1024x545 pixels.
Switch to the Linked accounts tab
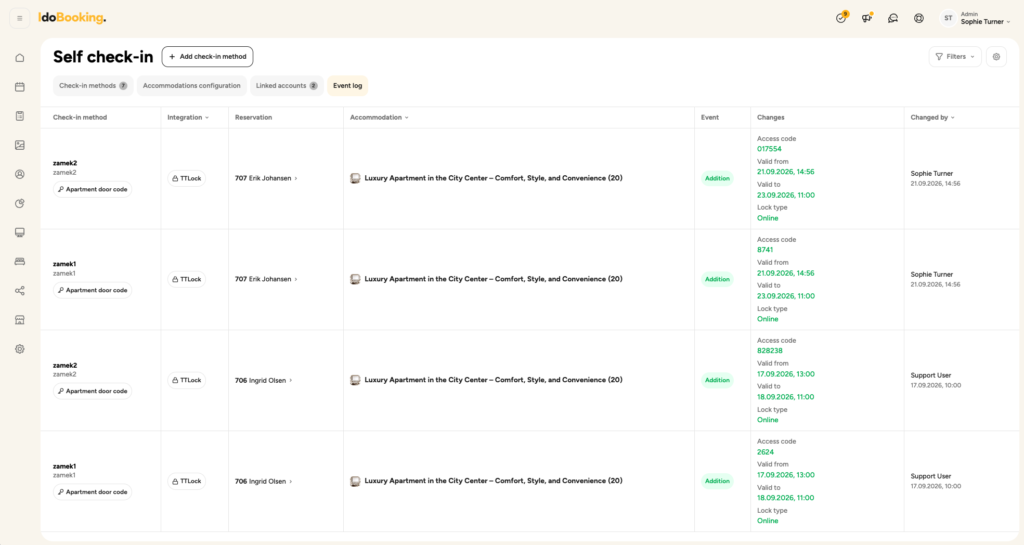pyautogui.click(x=287, y=86)
